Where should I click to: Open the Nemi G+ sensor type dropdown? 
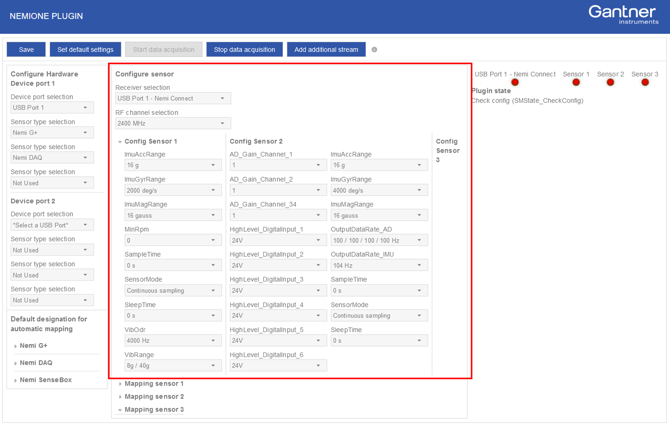(52, 133)
